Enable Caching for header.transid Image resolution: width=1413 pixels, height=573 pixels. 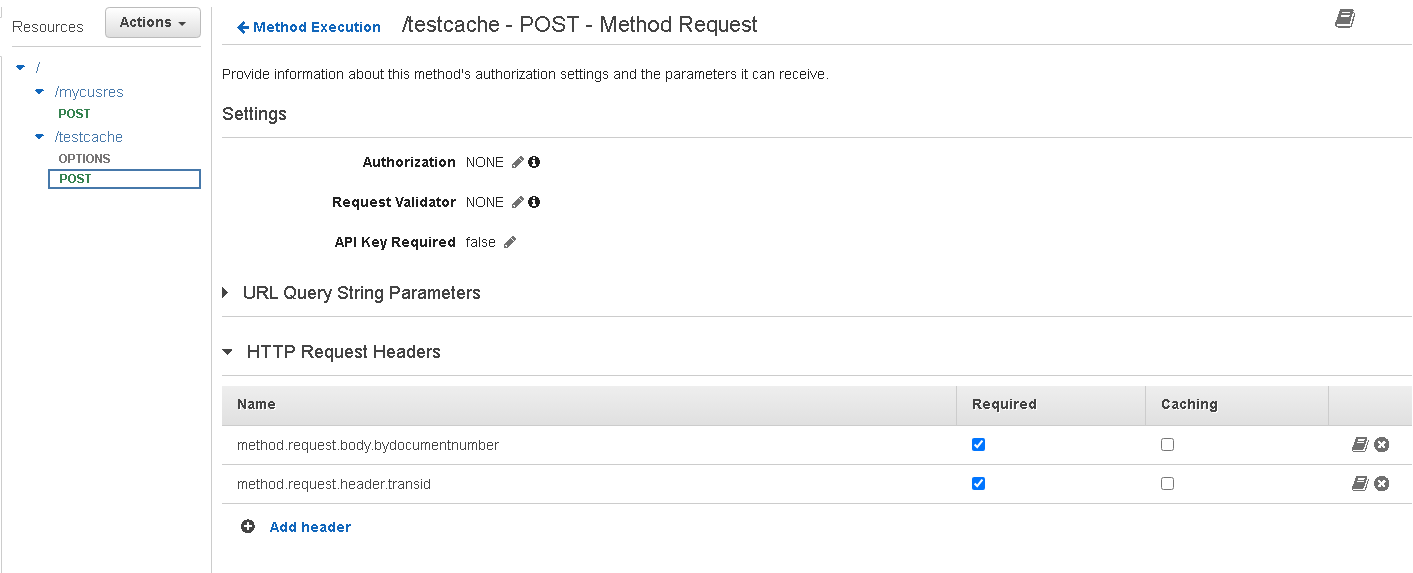tap(1167, 484)
